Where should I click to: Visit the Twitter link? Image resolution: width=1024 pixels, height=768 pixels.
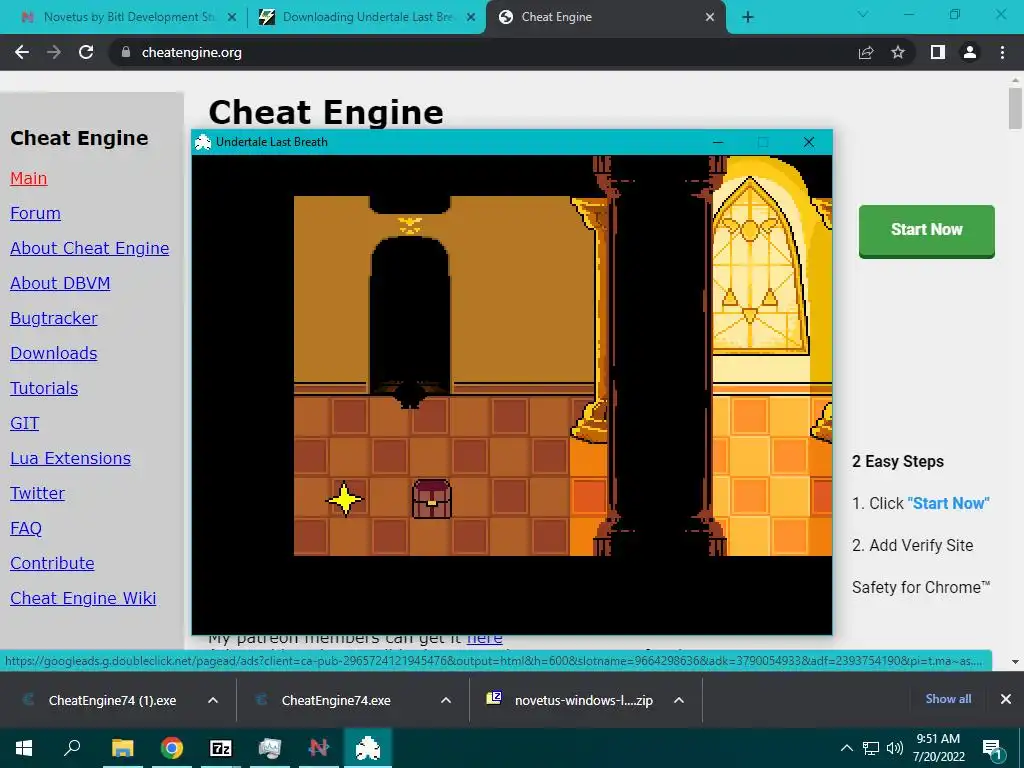click(37, 493)
